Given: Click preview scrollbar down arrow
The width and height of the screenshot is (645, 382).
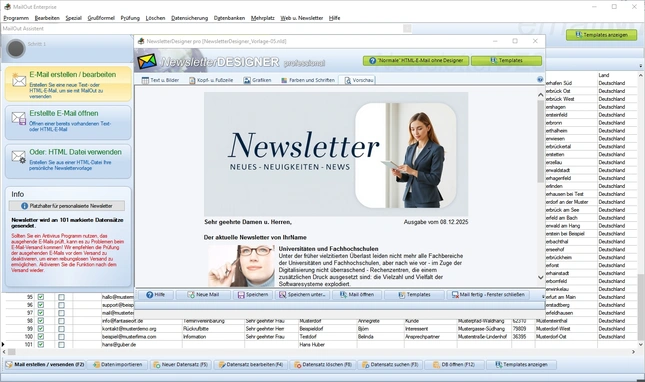Looking at the screenshot, I should [541, 278].
